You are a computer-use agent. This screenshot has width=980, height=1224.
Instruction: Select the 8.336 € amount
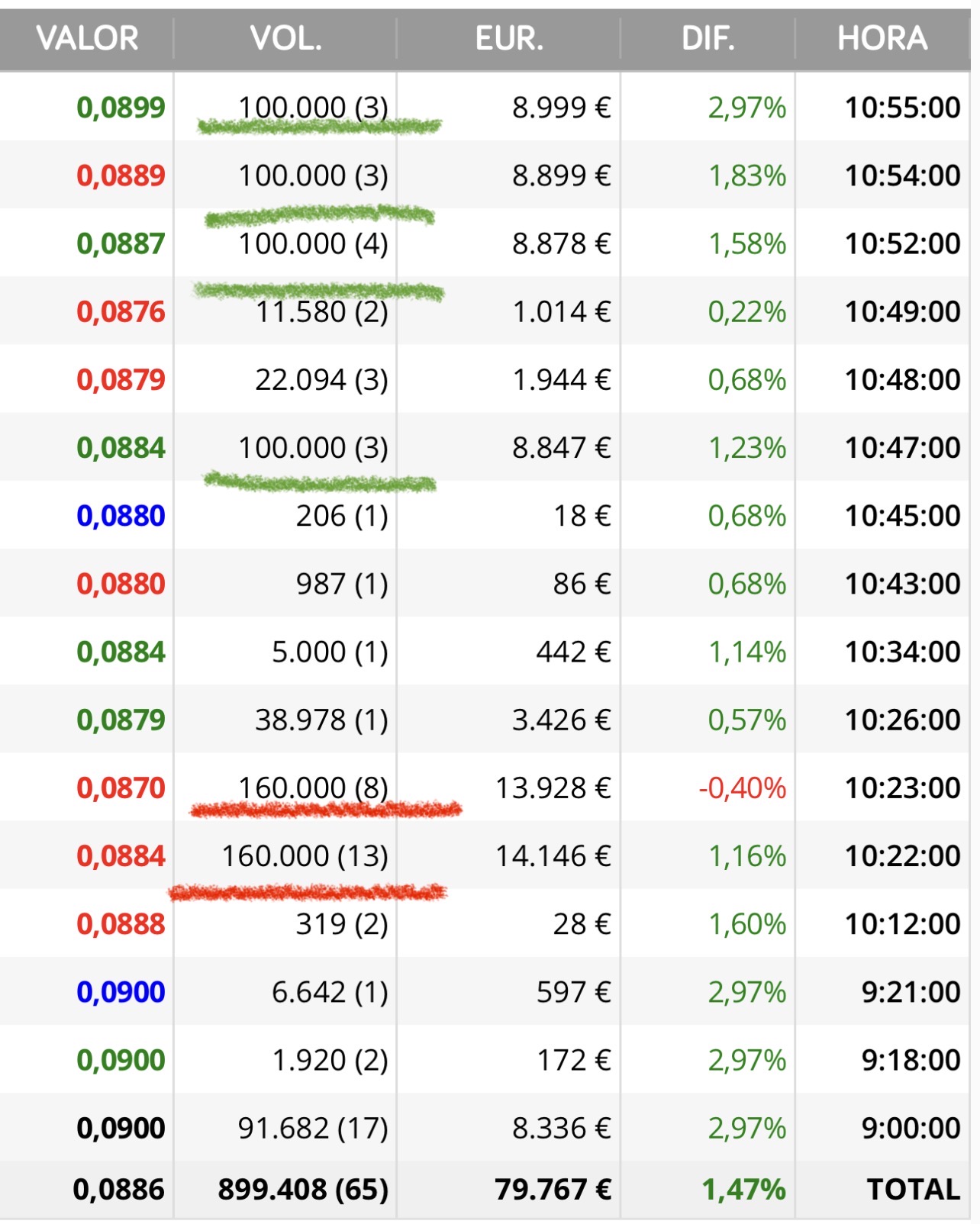(x=562, y=1128)
